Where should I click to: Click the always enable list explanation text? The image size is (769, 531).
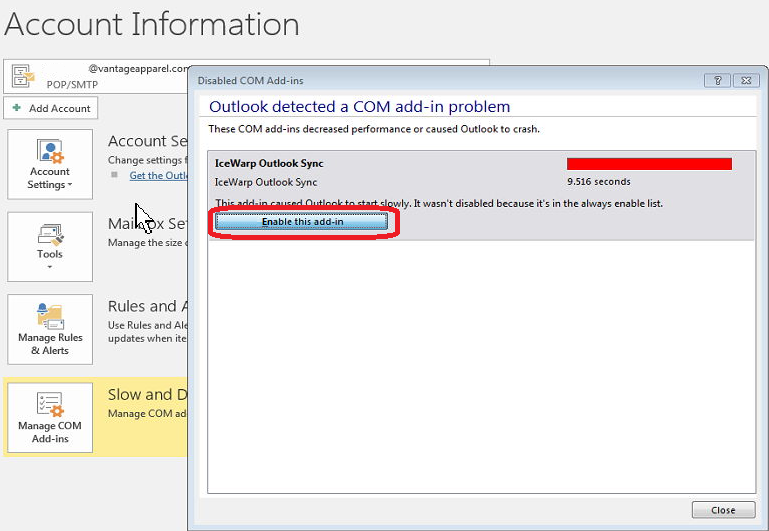tap(439, 203)
